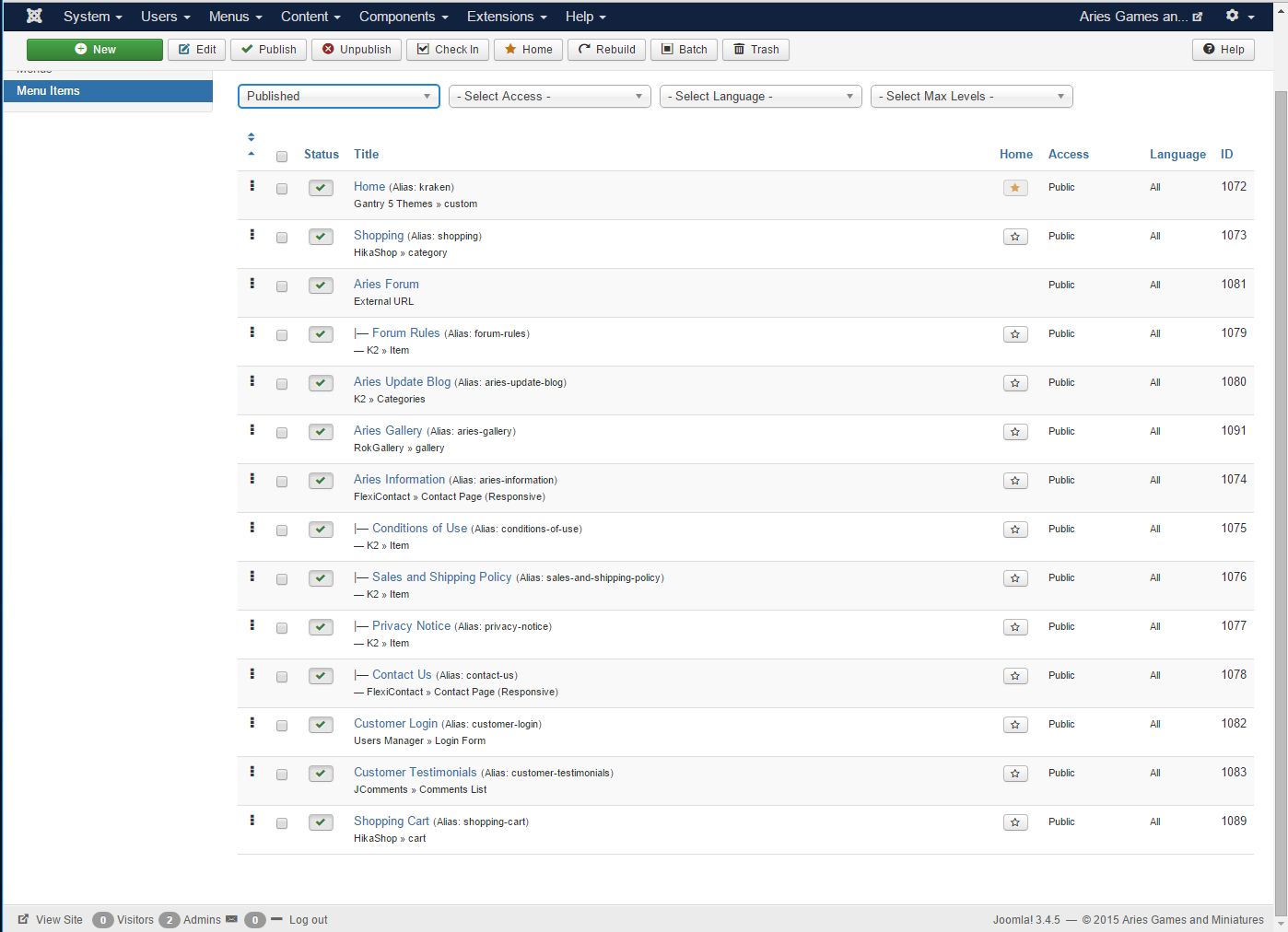Select Menu Items in the sidebar

108,91
